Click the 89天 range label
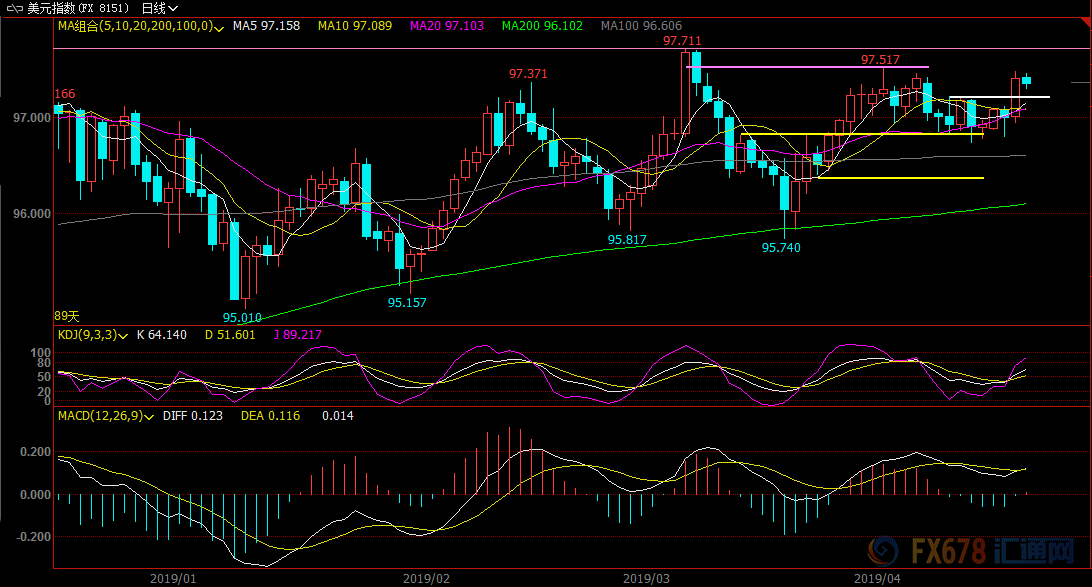The width and height of the screenshot is (1092, 587). point(67,316)
